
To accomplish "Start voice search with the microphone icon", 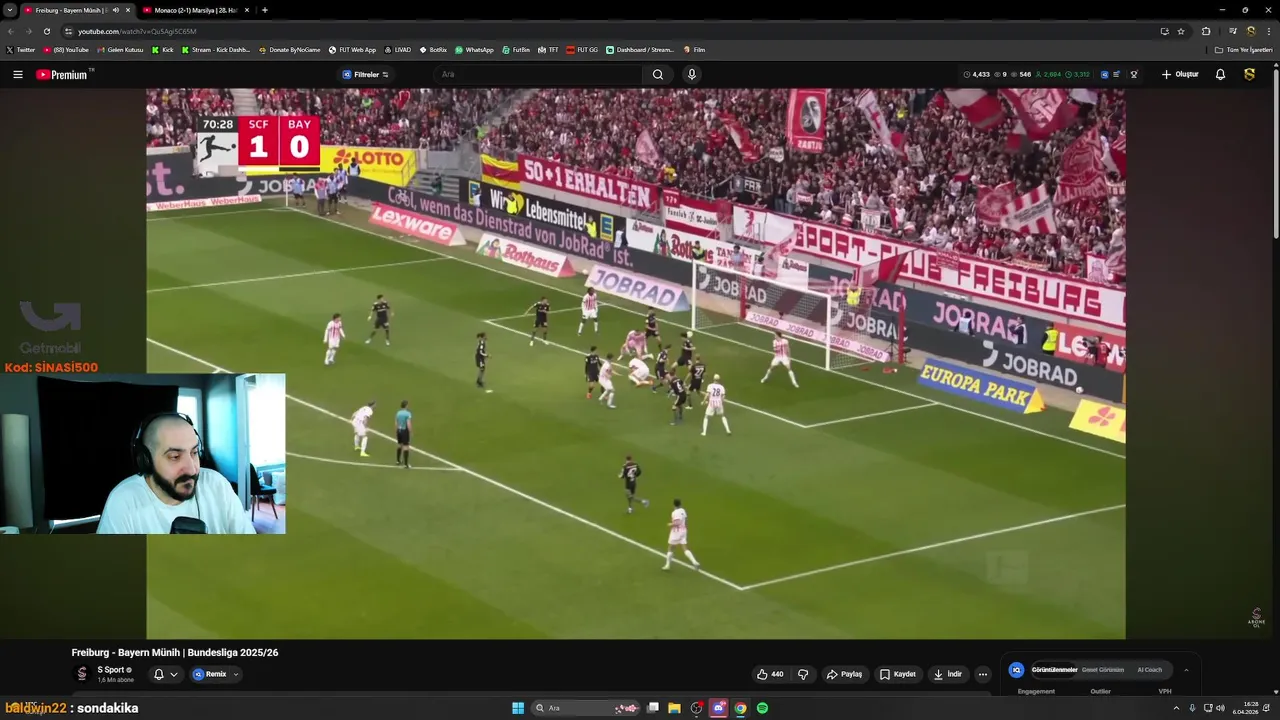I will click(691, 74).
